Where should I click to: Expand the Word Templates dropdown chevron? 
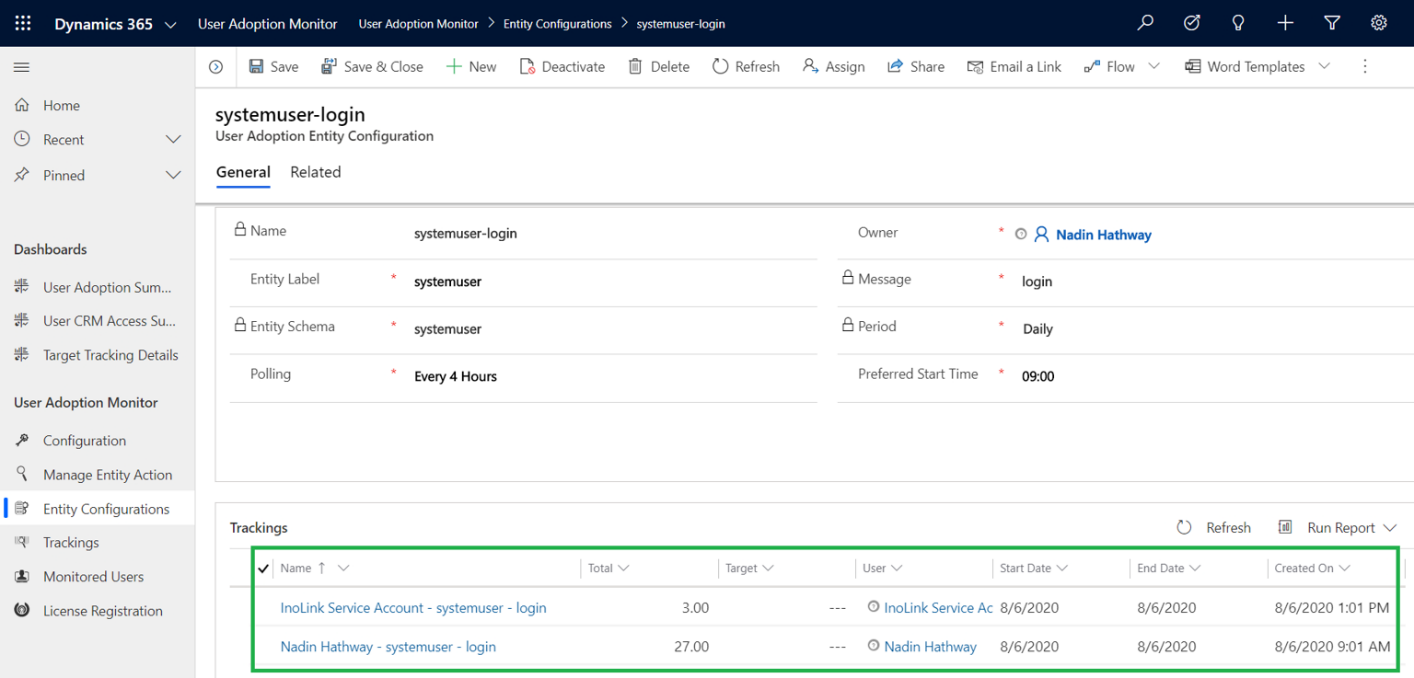pos(1325,67)
